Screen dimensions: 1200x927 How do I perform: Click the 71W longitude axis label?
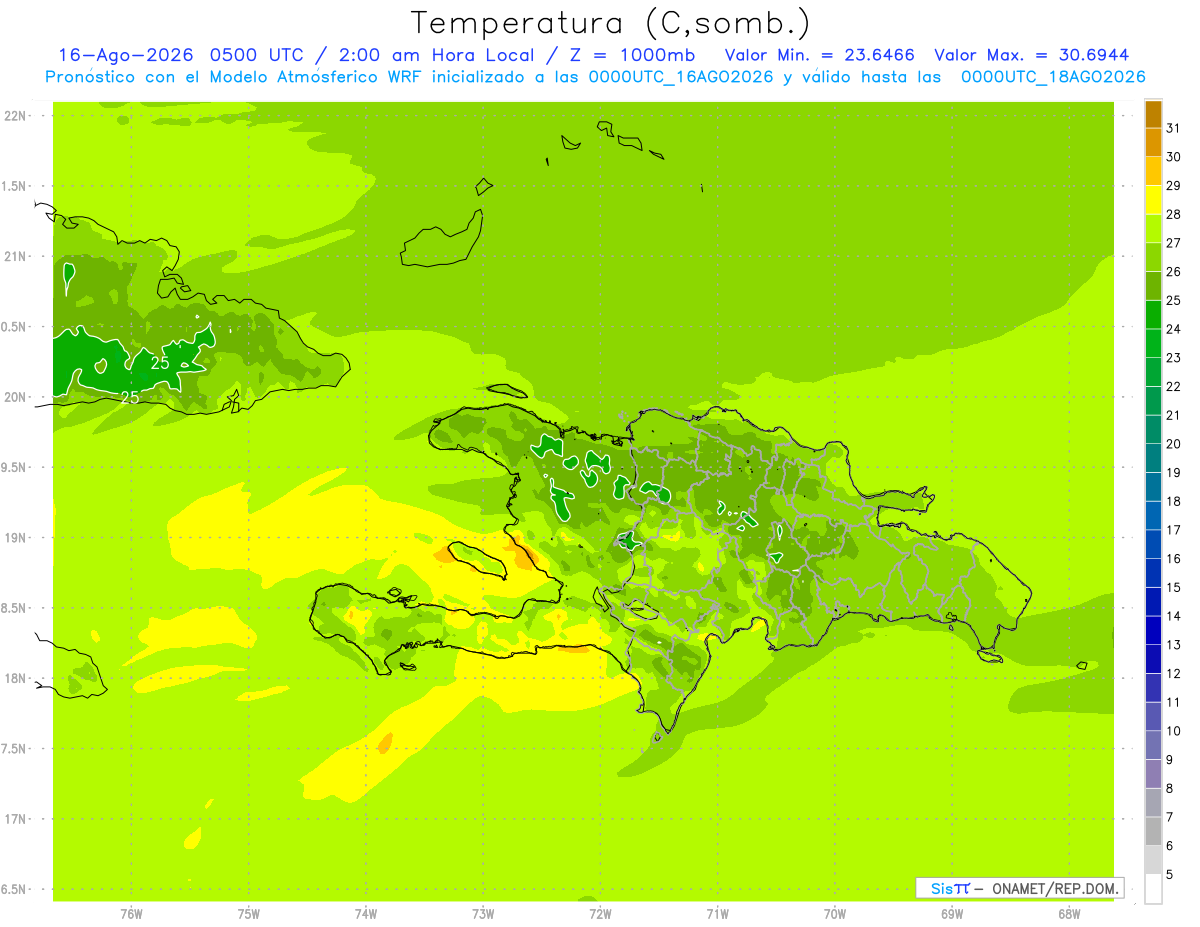[x=717, y=913]
